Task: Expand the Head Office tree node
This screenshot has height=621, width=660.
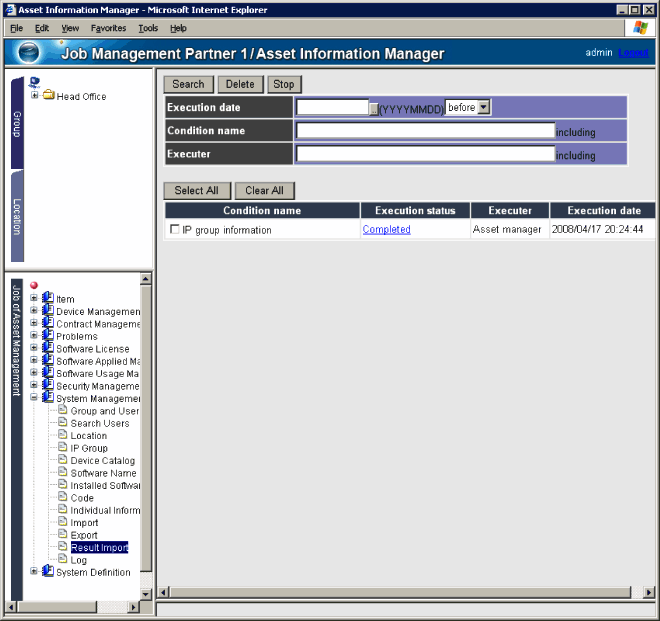Action: (x=34, y=96)
